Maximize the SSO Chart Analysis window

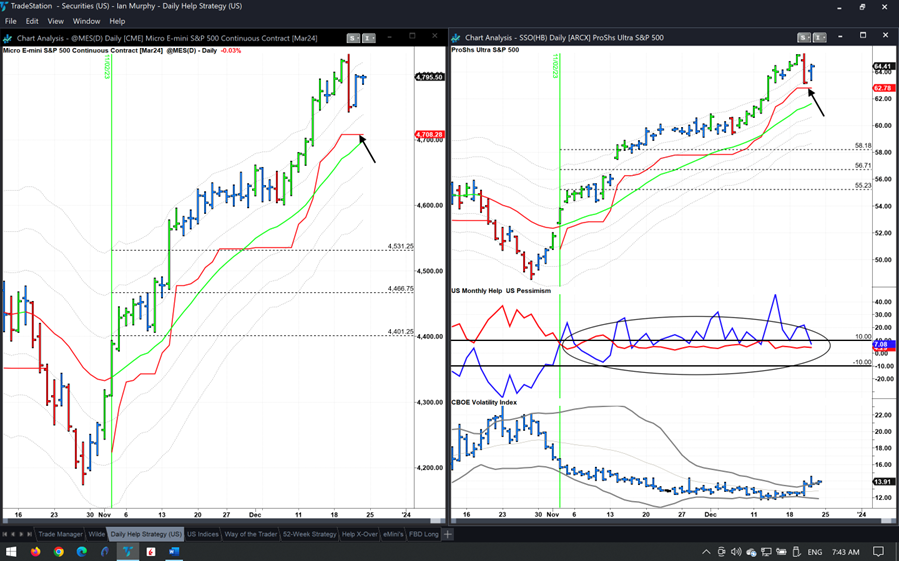(x=863, y=36)
